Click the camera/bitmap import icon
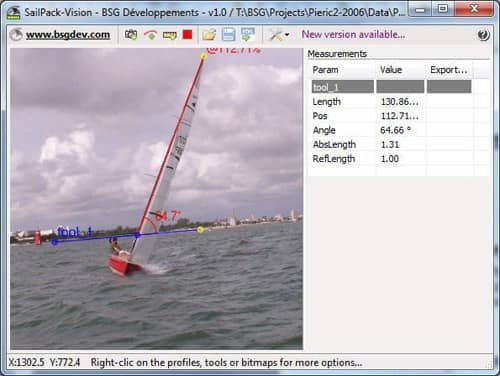The height and width of the screenshot is (376, 500). [x=131, y=35]
